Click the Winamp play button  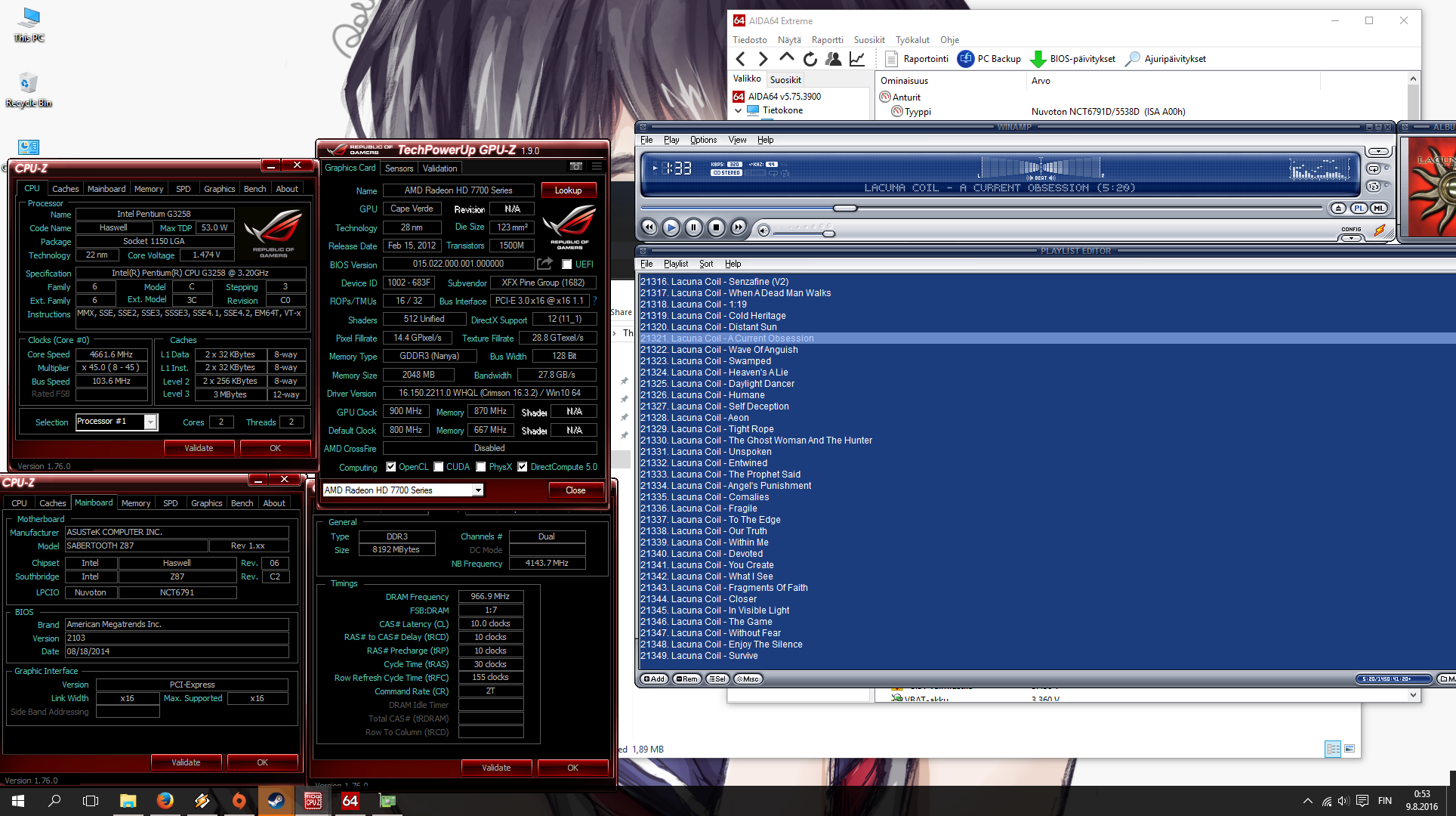[671, 227]
